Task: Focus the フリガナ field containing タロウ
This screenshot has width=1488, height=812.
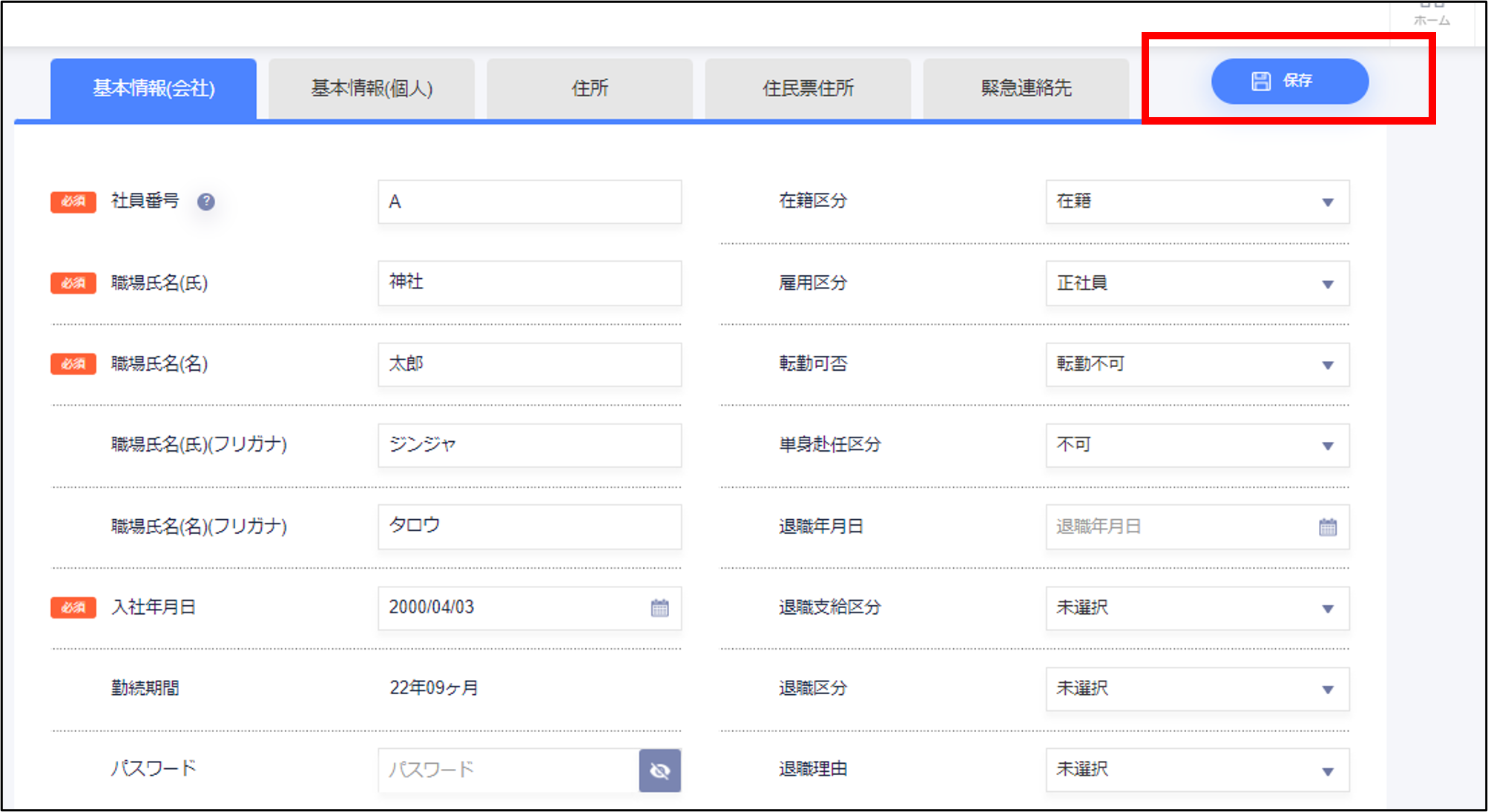Action: [x=530, y=527]
